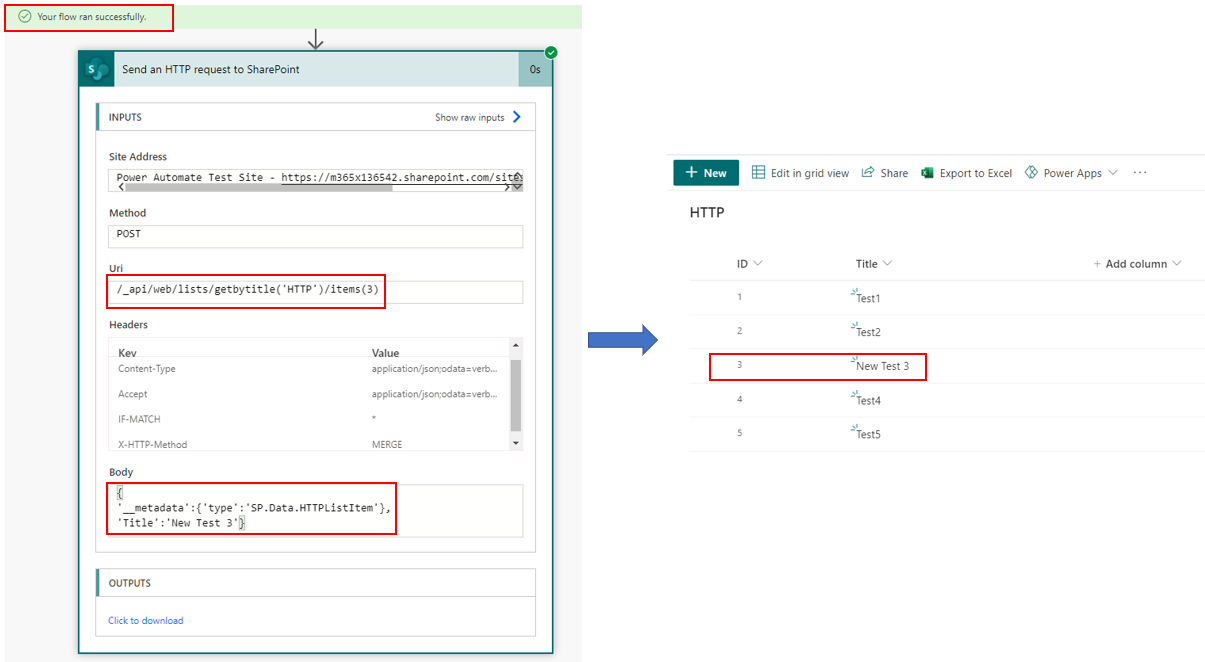This screenshot has height=662, width=1205.
Task: Select the Test5 list item
Action: tap(868, 434)
